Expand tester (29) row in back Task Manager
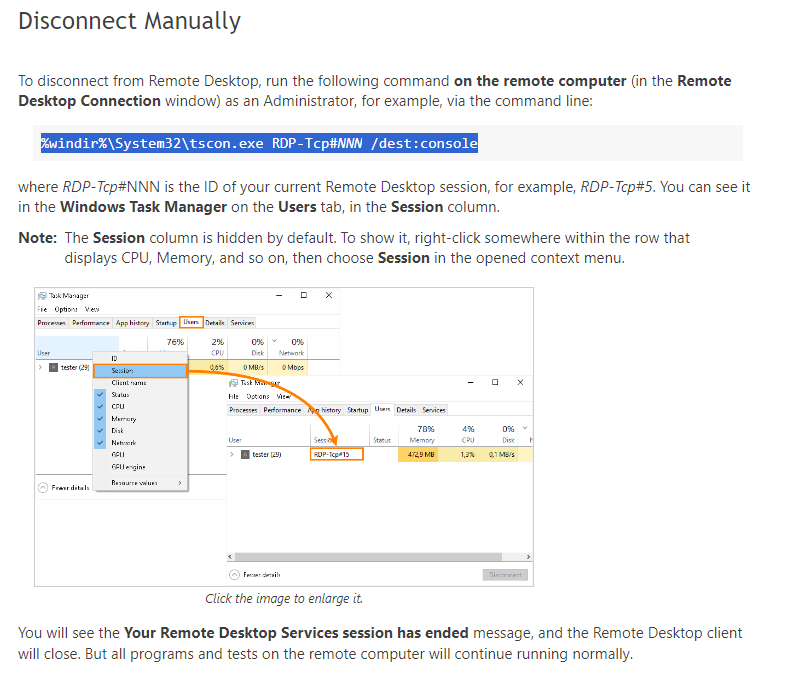 [41, 368]
